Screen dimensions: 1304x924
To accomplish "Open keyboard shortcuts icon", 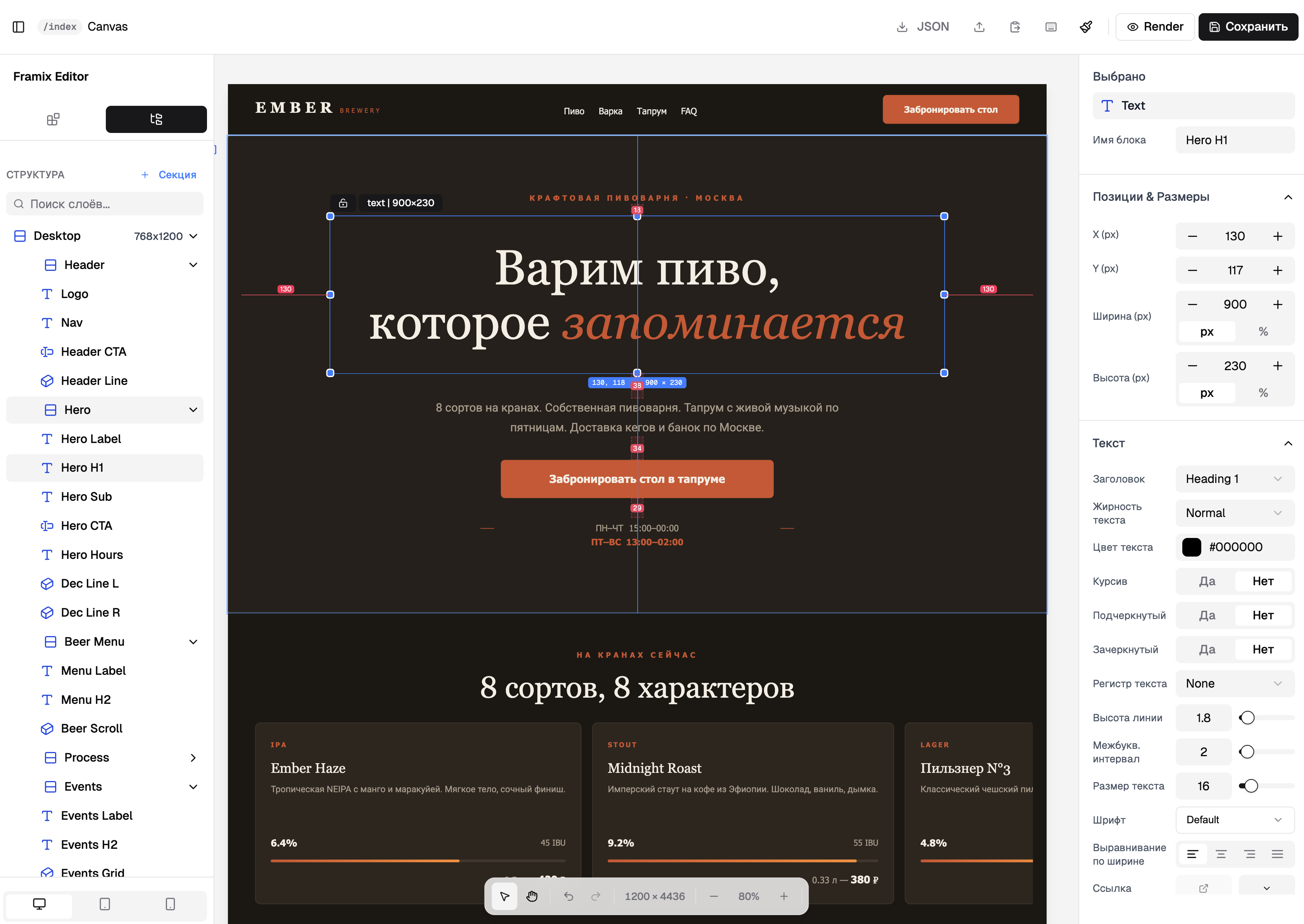I will tap(1051, 27).
